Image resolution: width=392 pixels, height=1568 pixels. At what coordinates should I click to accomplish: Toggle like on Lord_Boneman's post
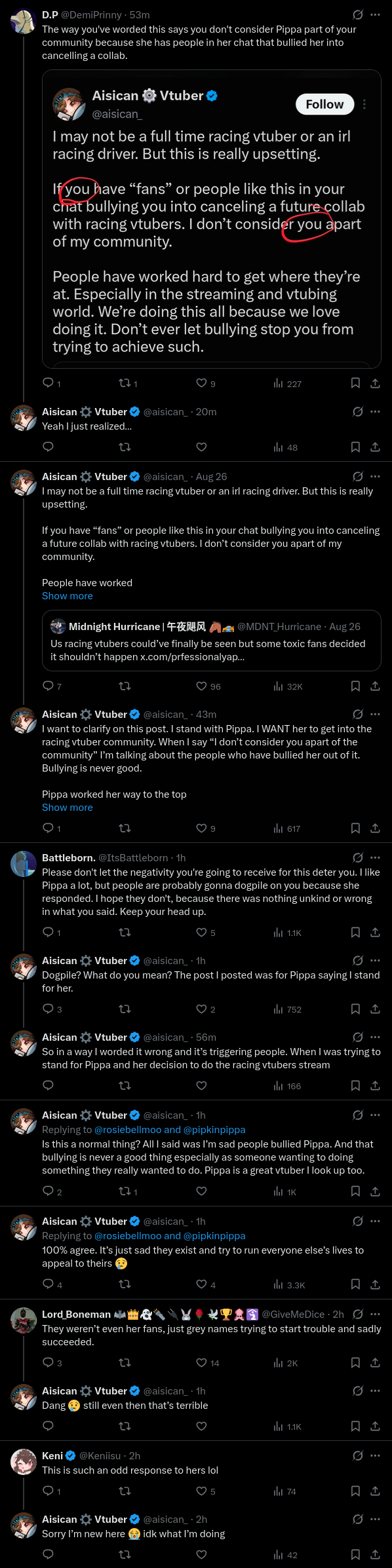[x=208, y=1362]
